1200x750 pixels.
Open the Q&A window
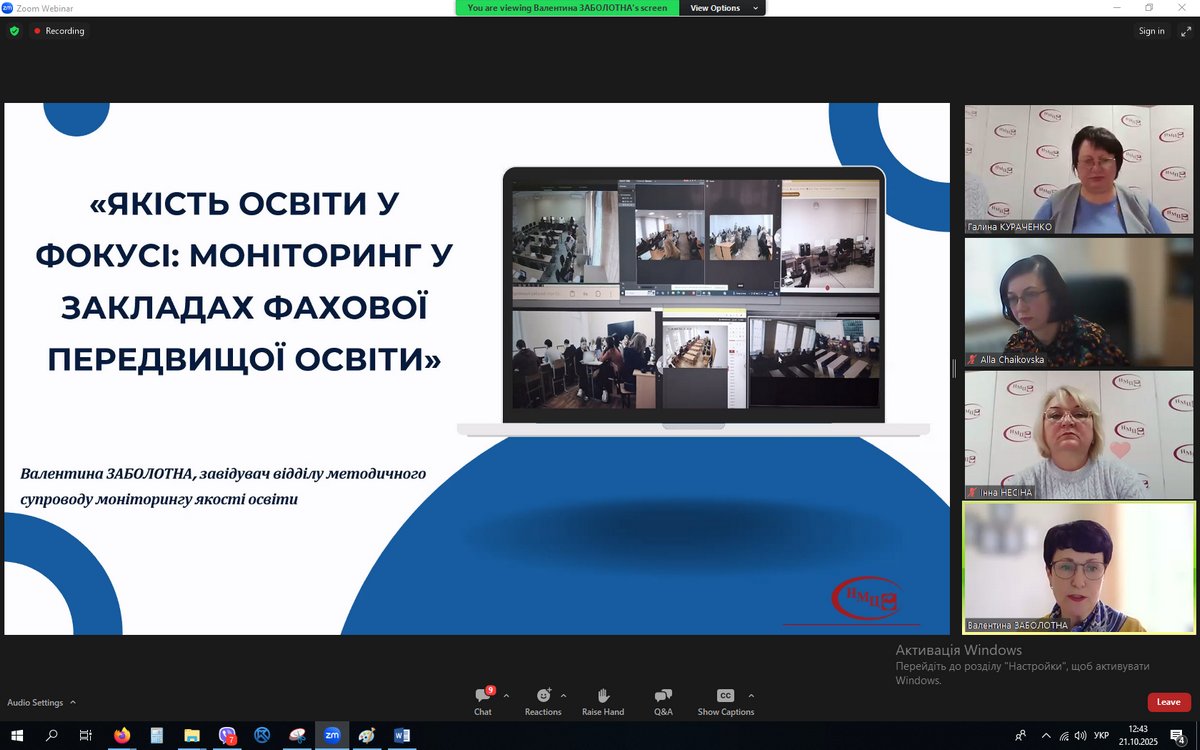pos(663,701)
